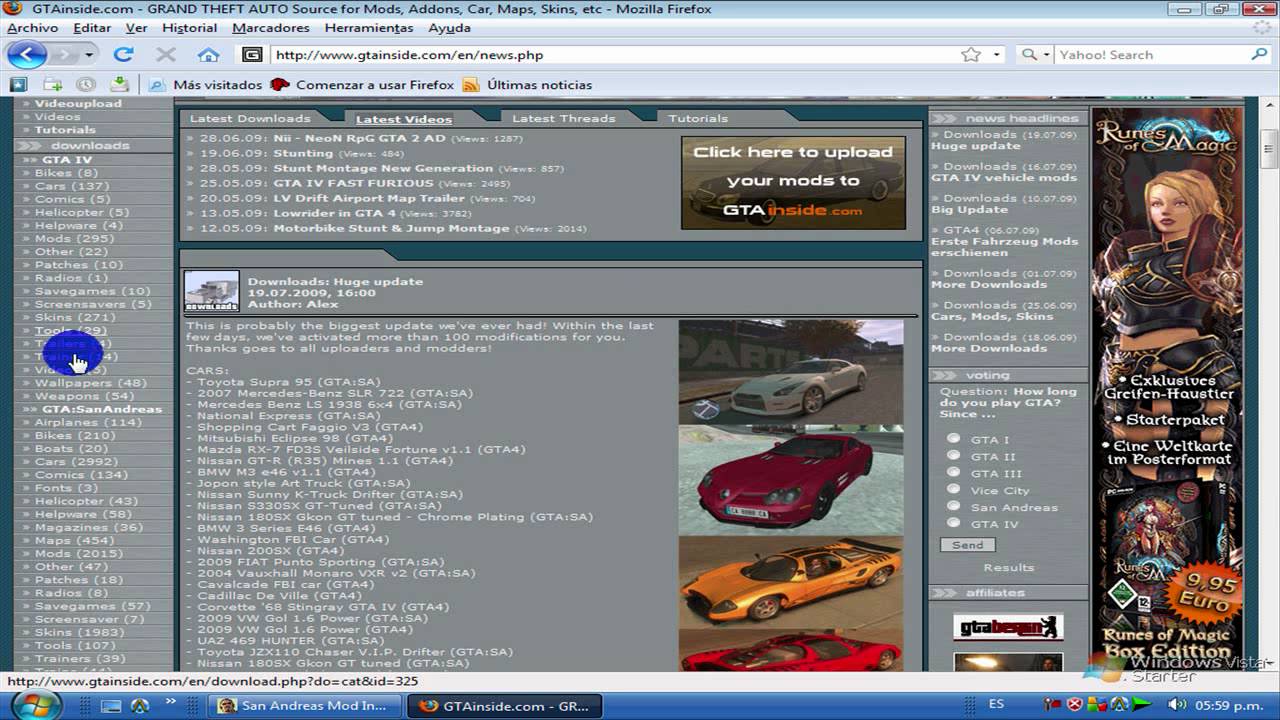Screen dimensions: 1280x720
Task: Click the orange sports car screenshot thumbnail
Action: tap(791, 582)
